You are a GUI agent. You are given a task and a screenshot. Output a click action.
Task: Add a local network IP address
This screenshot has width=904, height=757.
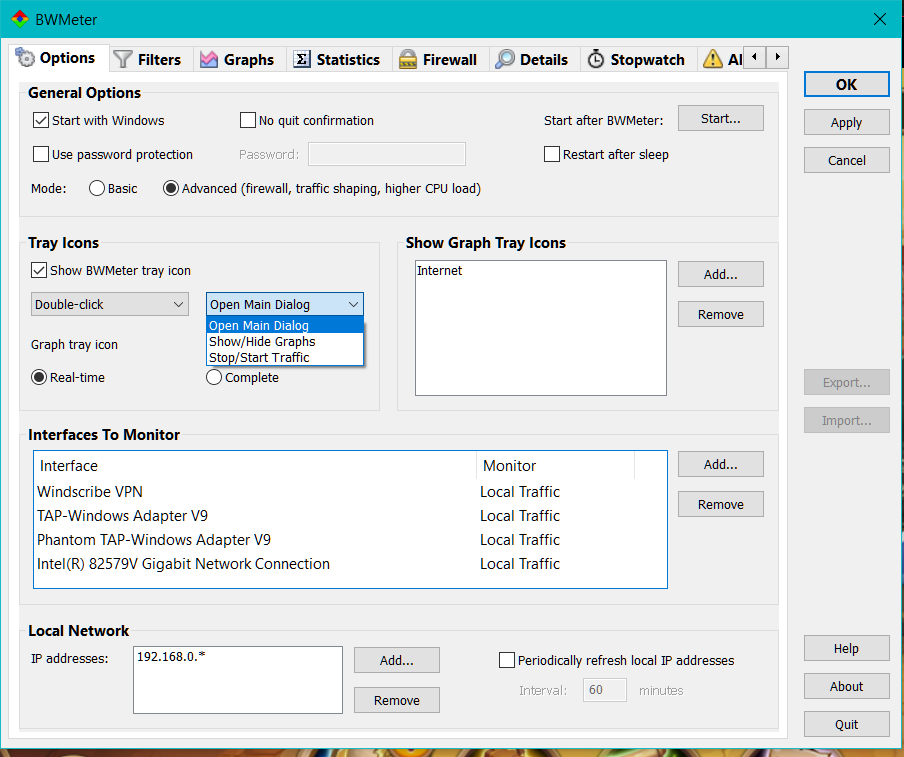point(397,660)
